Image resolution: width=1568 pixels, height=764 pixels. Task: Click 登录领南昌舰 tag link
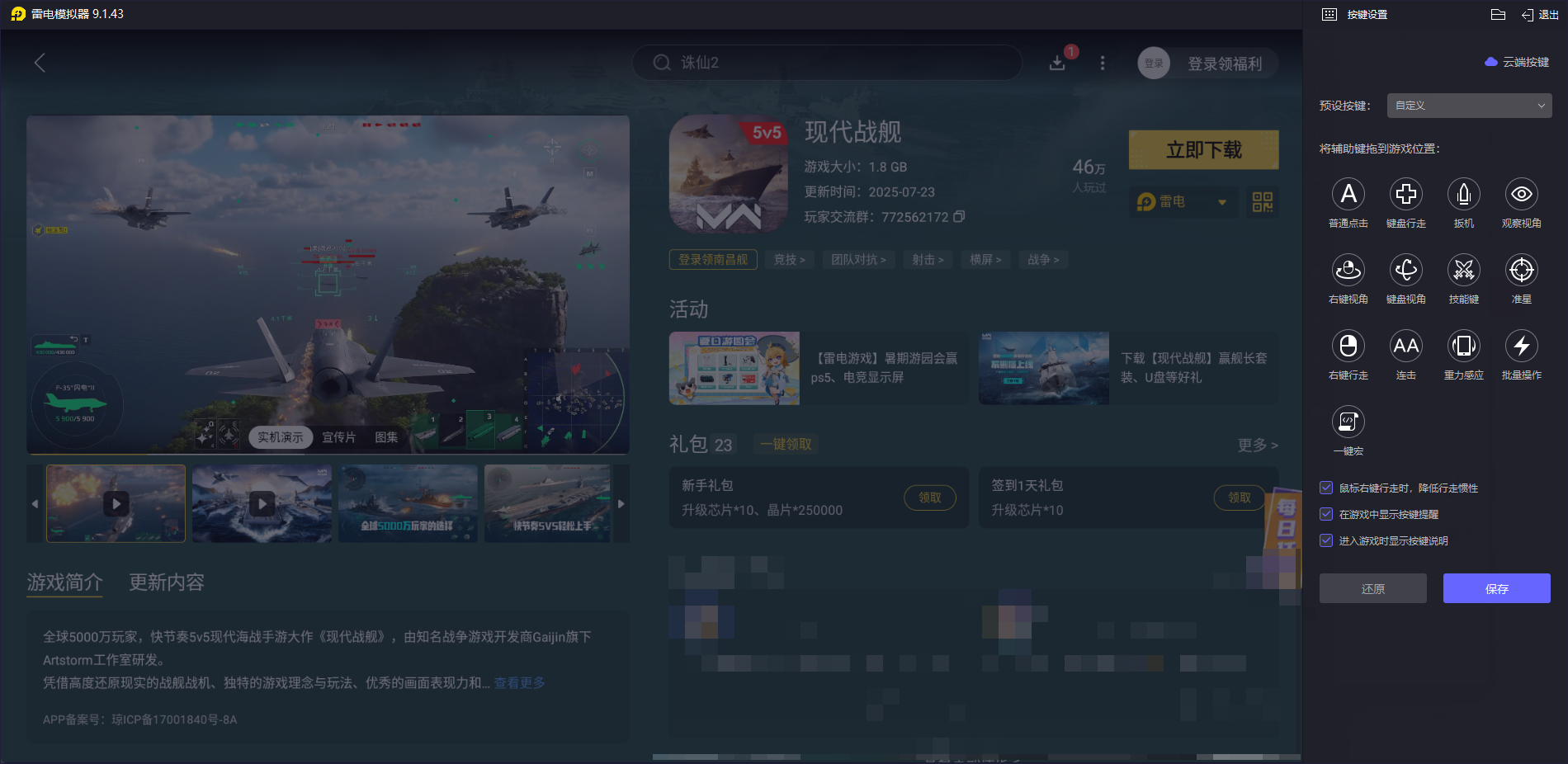tap(713, 260)
